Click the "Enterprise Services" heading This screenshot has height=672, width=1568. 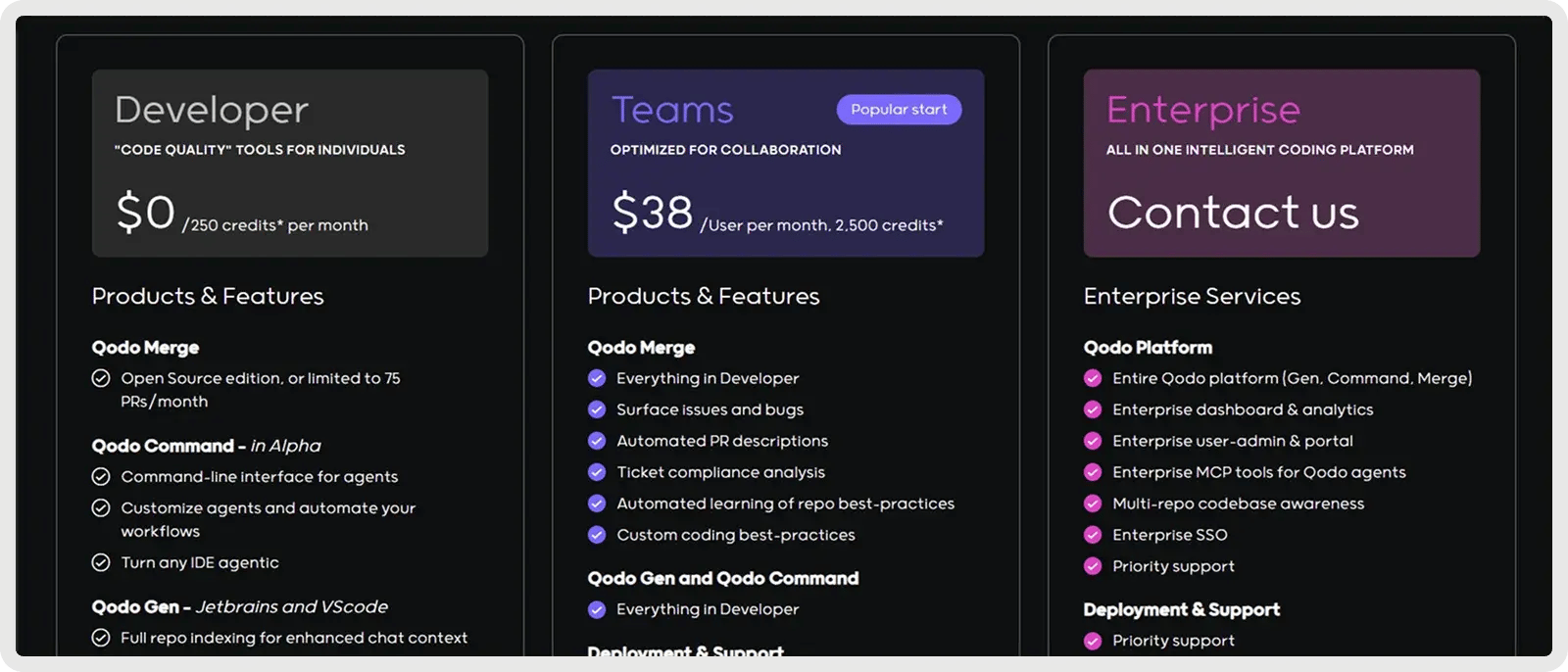(x=1193, y=296)
